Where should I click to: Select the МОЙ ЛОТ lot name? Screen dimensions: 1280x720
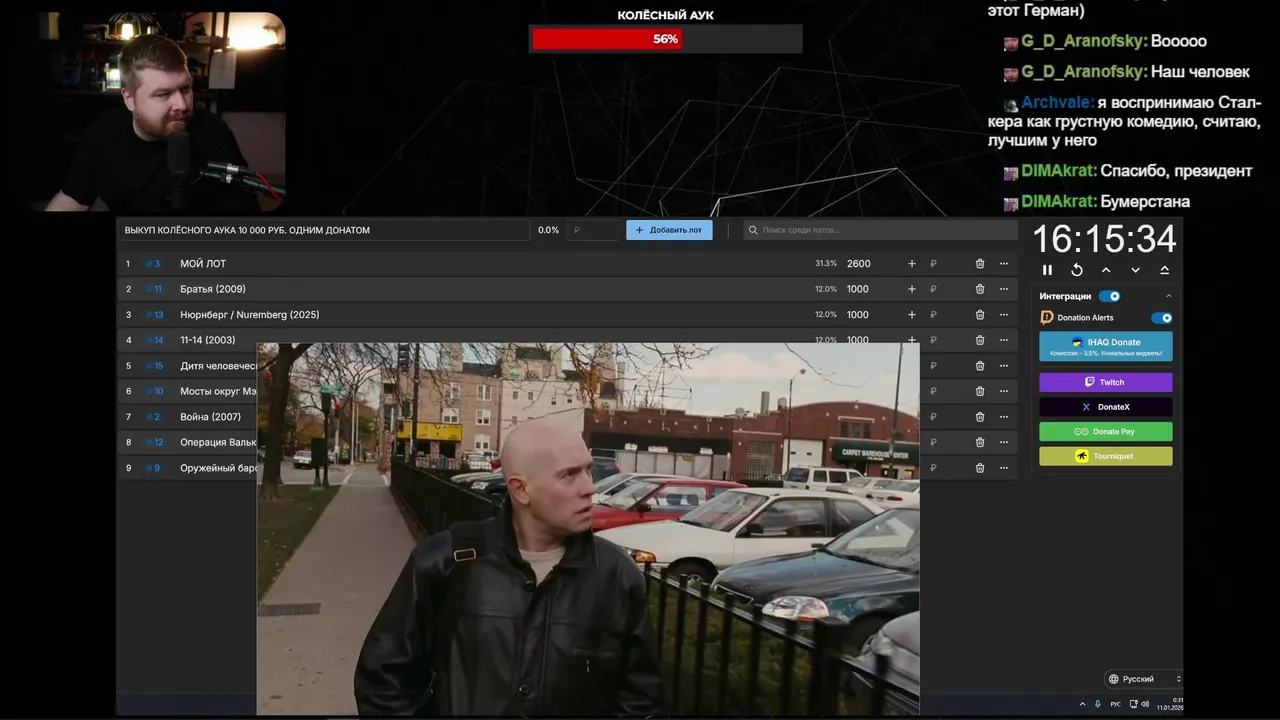(203, 264)
